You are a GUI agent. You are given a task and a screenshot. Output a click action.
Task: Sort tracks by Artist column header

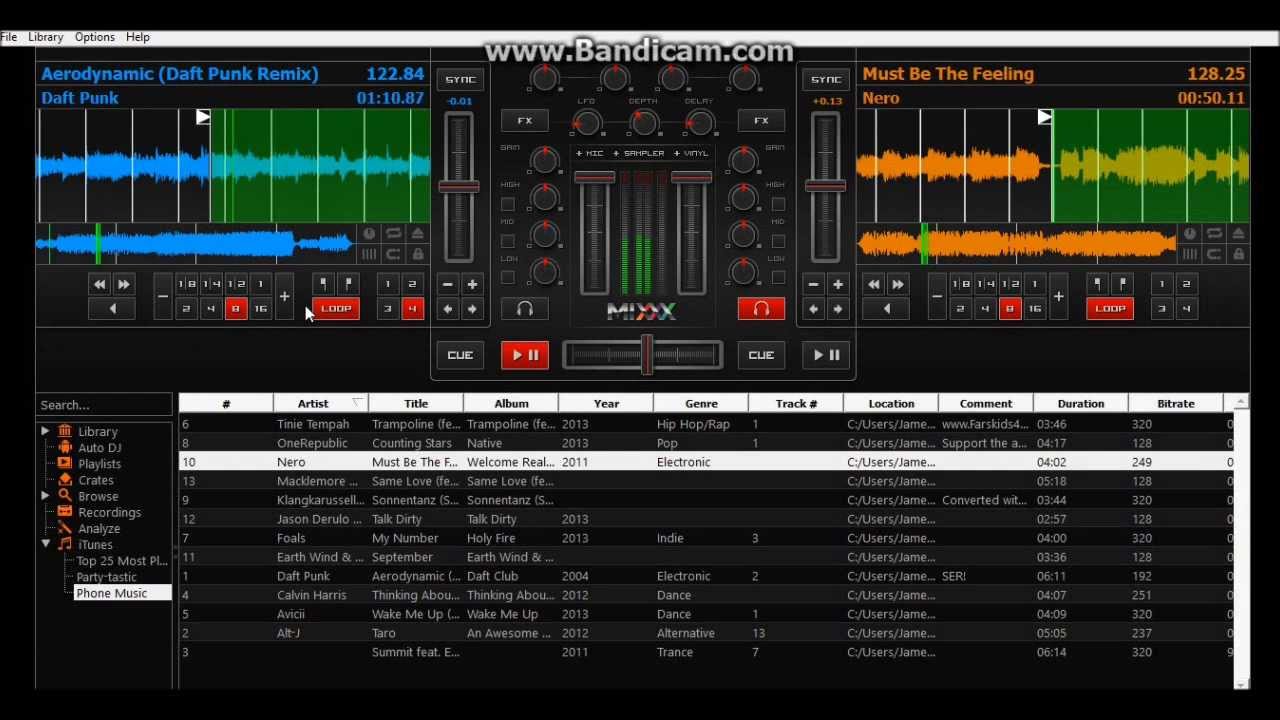pyautogui.click(x=320, y=404)
